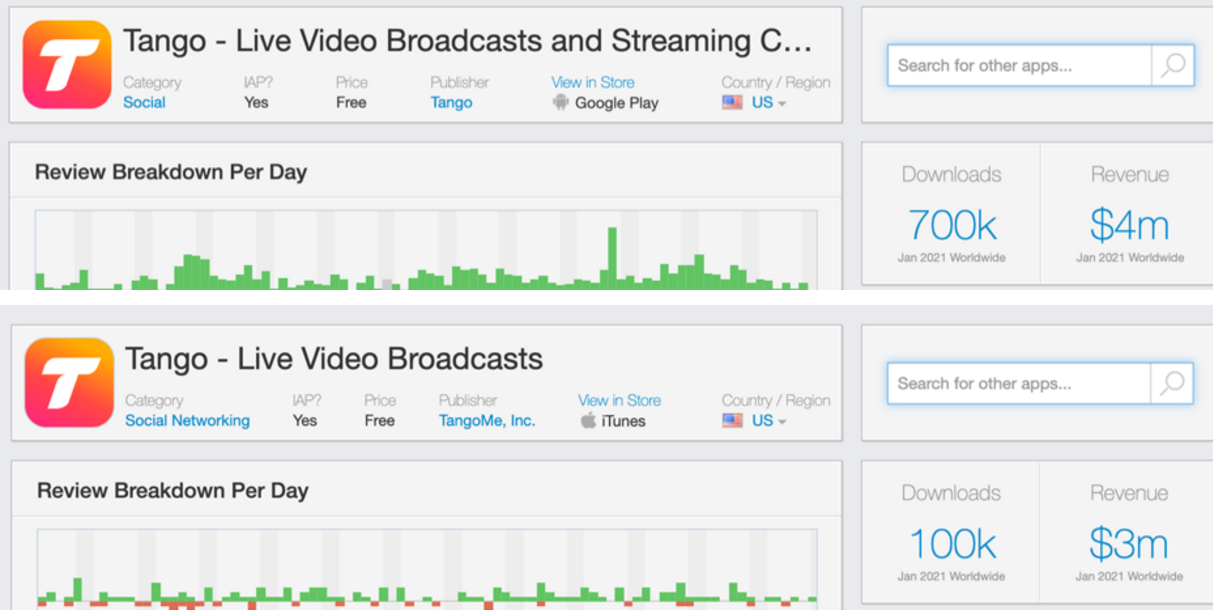Click the Tango app icon for iTunes
Viewport: 1213px width, 611px height.
pyautogui.click(x=68, y=382)
